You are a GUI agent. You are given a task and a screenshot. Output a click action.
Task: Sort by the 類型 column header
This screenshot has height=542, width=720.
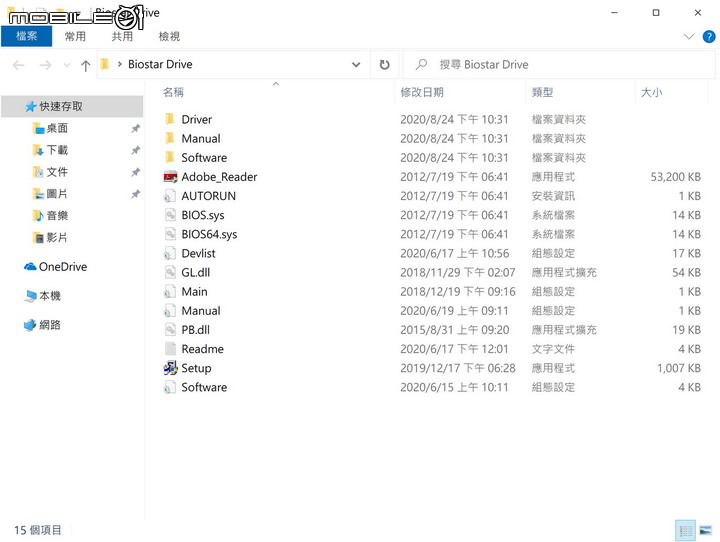point(542,92)
